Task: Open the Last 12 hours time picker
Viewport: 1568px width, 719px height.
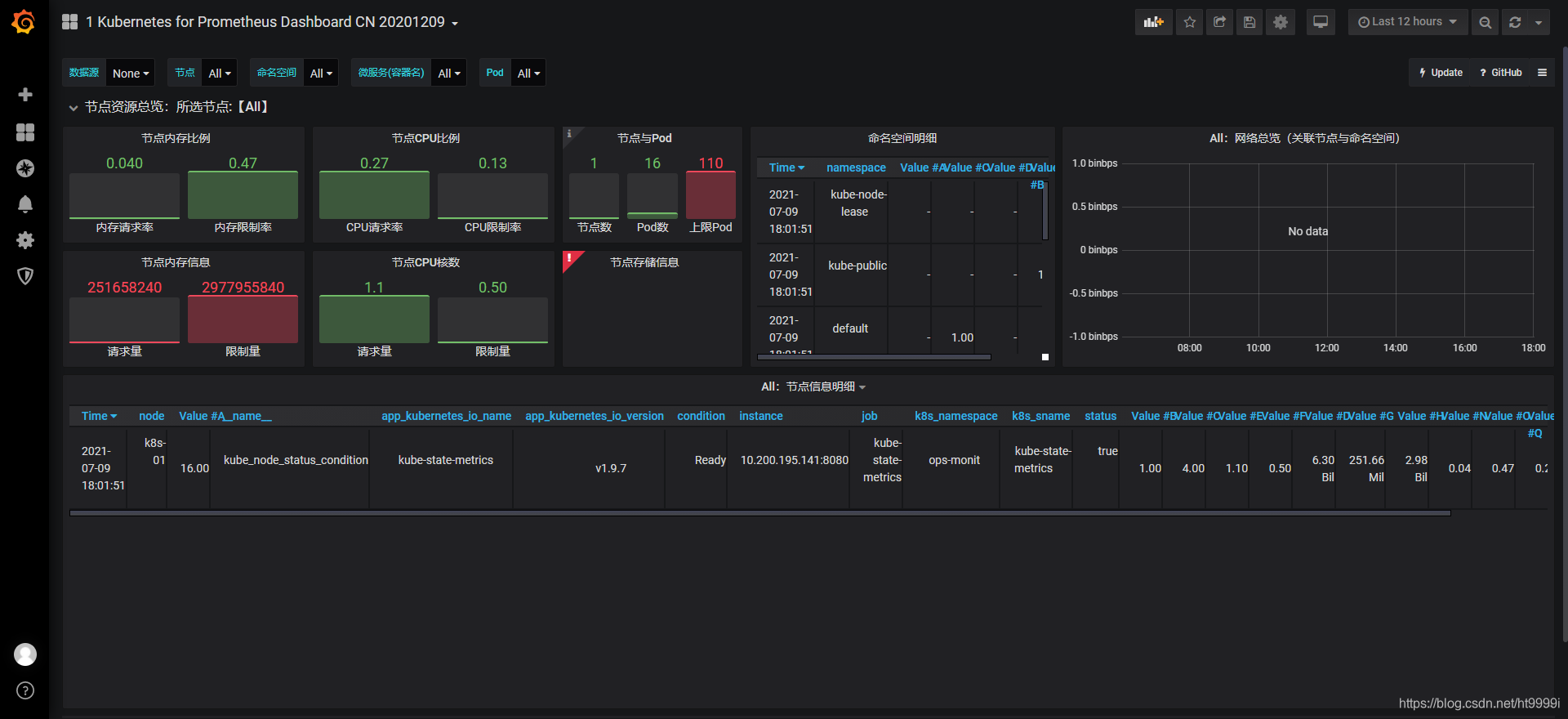Action: [1407, 22]
